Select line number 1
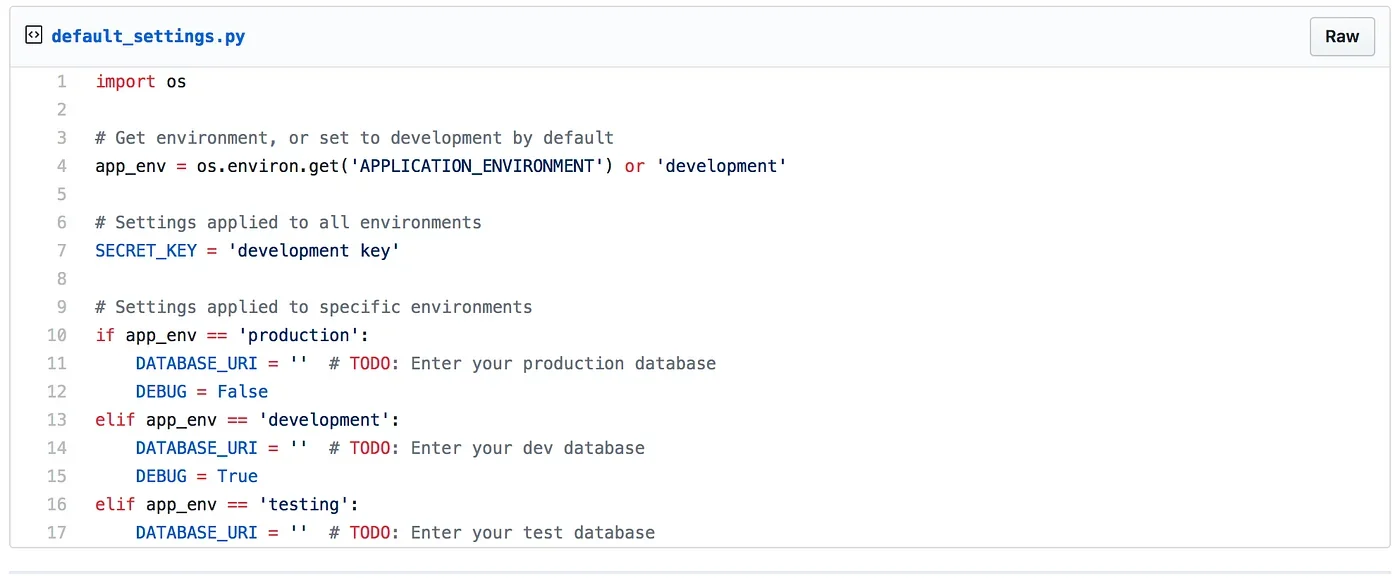The image size is (1400, 578). (62, 82)
